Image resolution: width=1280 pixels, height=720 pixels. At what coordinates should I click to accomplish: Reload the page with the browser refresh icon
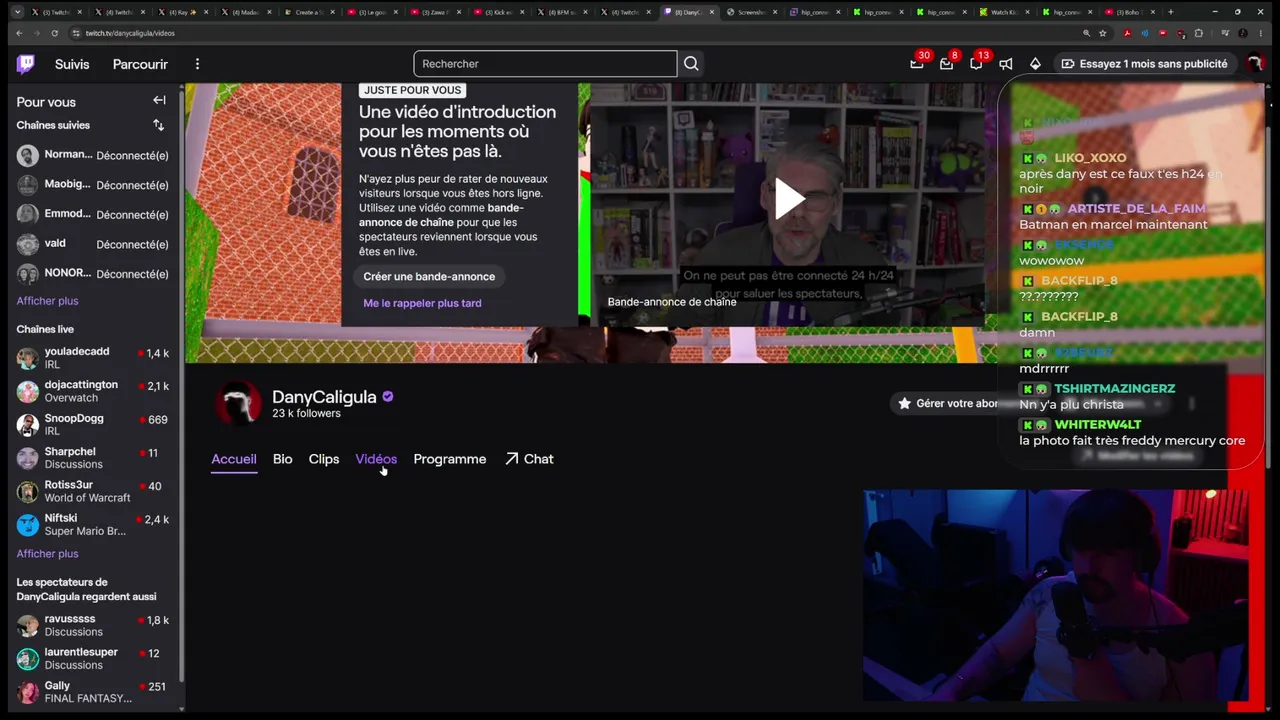[x=55, y=33]
